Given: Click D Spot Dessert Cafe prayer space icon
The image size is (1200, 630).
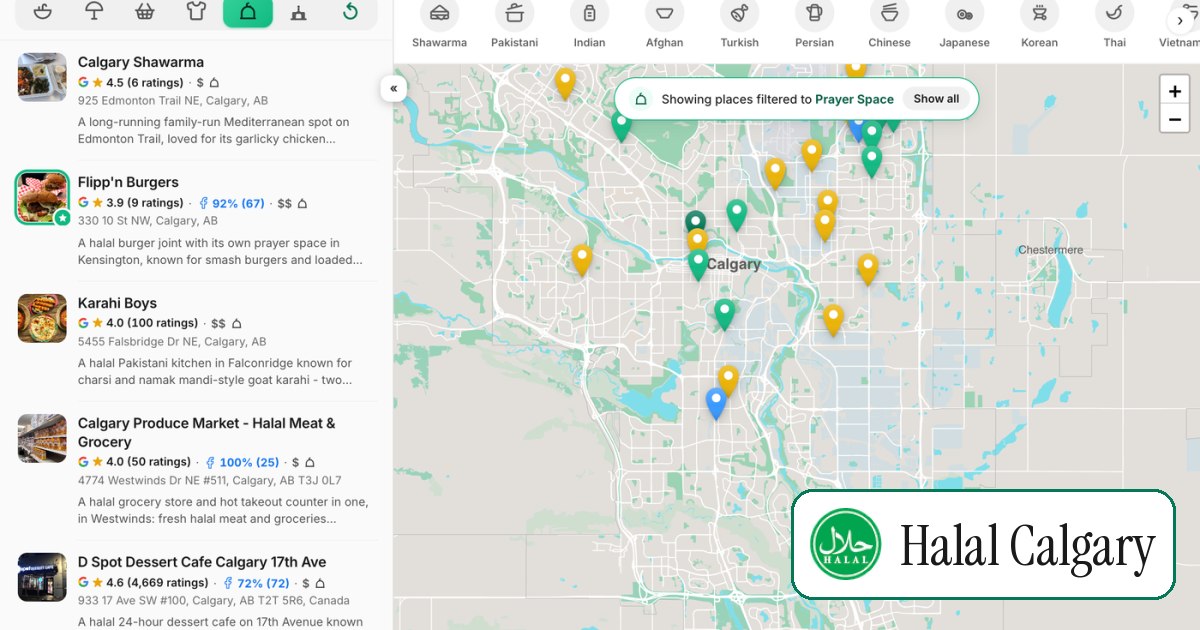Looking at the screenshot, I should (319, 583).
